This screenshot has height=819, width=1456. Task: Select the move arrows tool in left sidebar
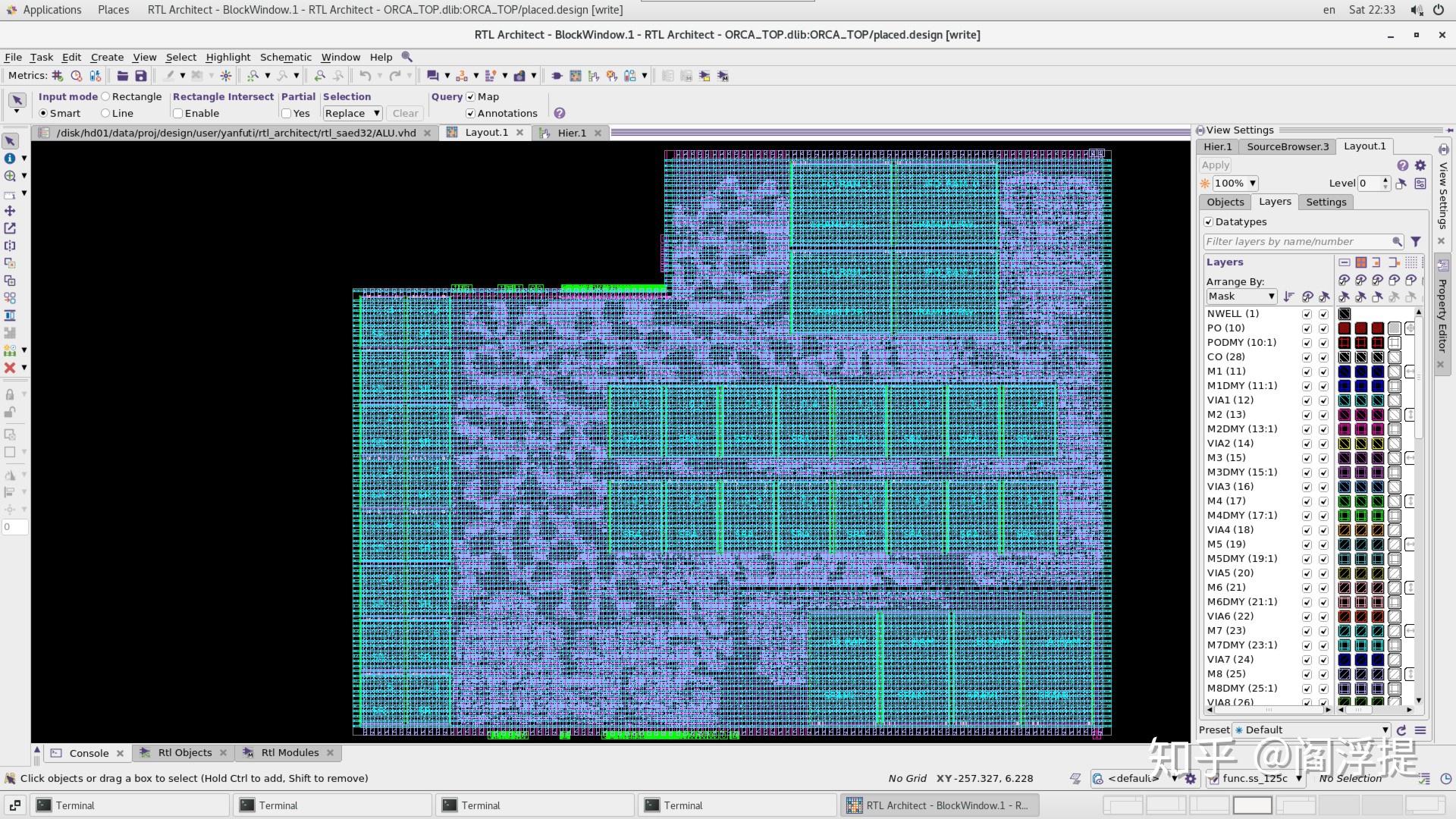coord(10,211)
